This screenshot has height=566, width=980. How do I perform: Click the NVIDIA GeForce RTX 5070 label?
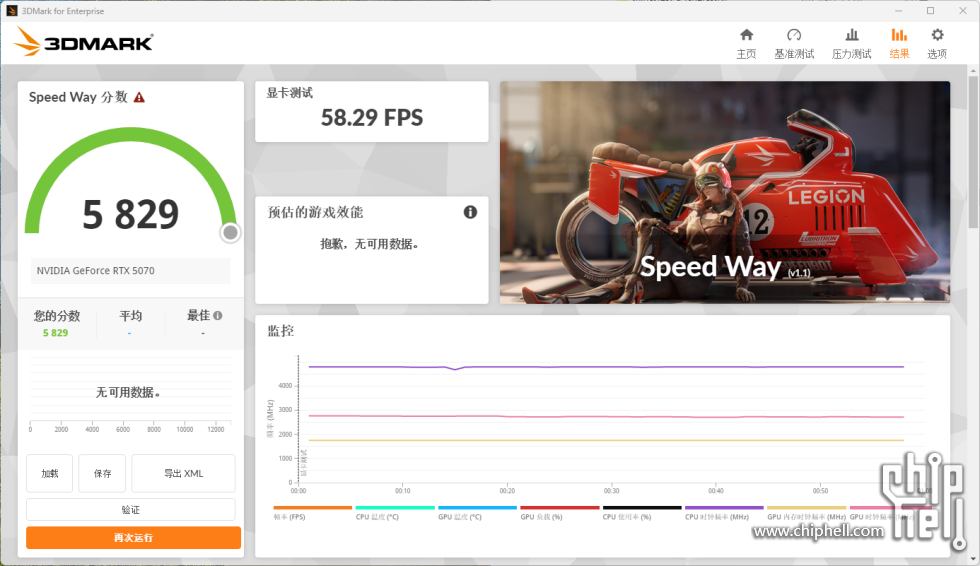pos(96,271)
